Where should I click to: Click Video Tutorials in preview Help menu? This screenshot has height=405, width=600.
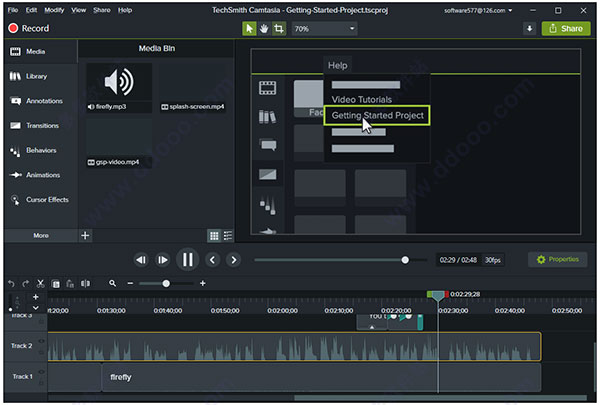click(x=362, y=100)
